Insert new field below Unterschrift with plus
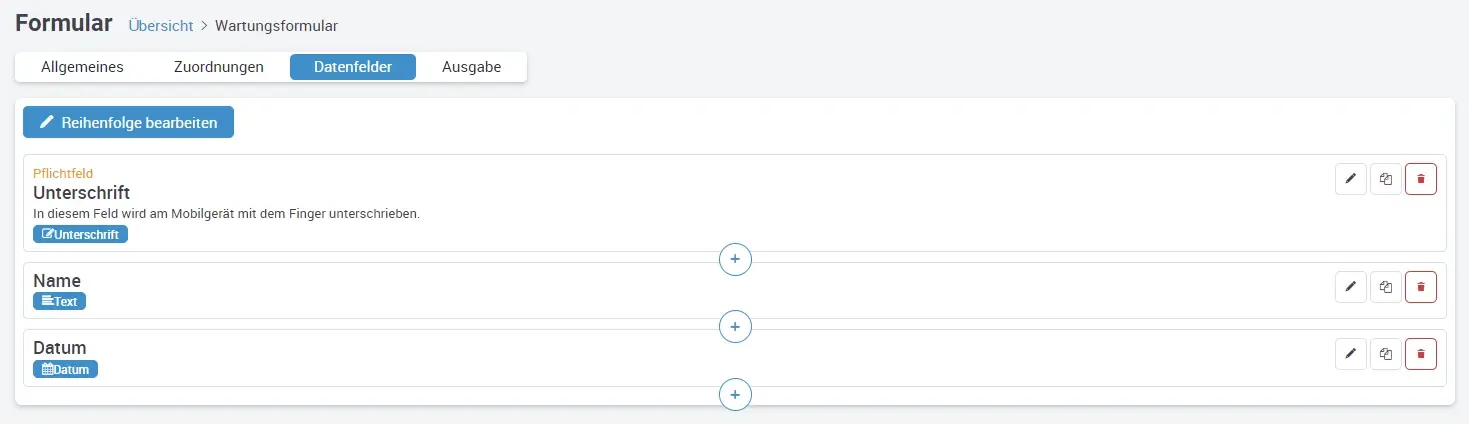 click(x=735, y=259)
